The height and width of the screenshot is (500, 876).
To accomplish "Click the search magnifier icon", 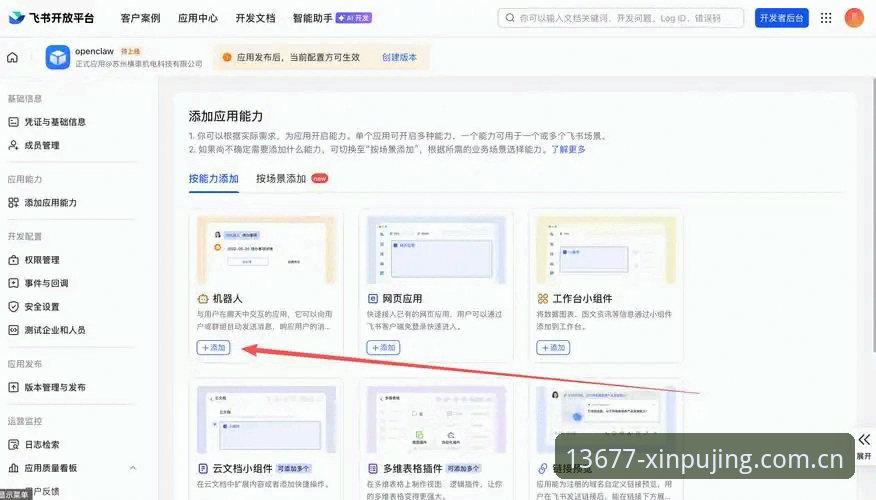I will (x=510, y=18).
